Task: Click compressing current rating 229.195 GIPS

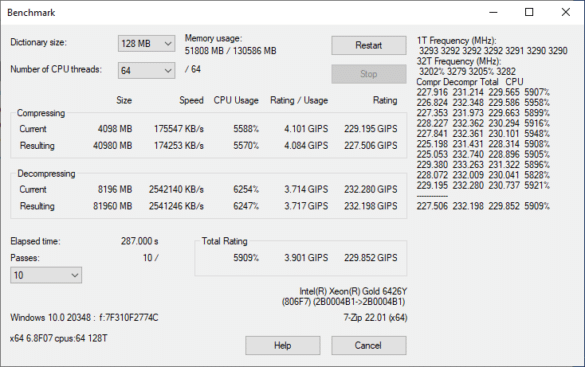Action: pyautogui.click(x=370, y=129)
